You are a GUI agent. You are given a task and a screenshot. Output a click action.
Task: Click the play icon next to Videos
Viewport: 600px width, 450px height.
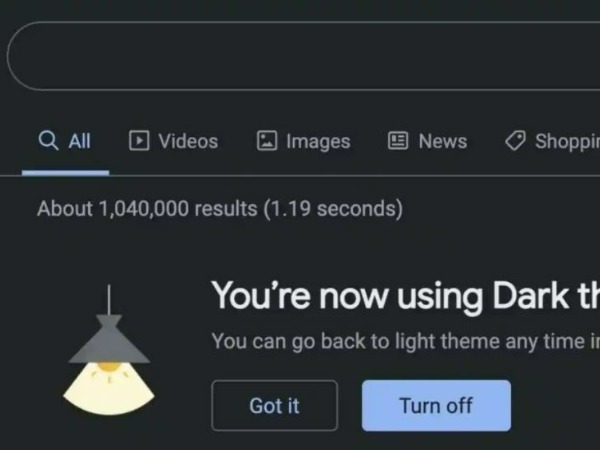coord(139,140)
